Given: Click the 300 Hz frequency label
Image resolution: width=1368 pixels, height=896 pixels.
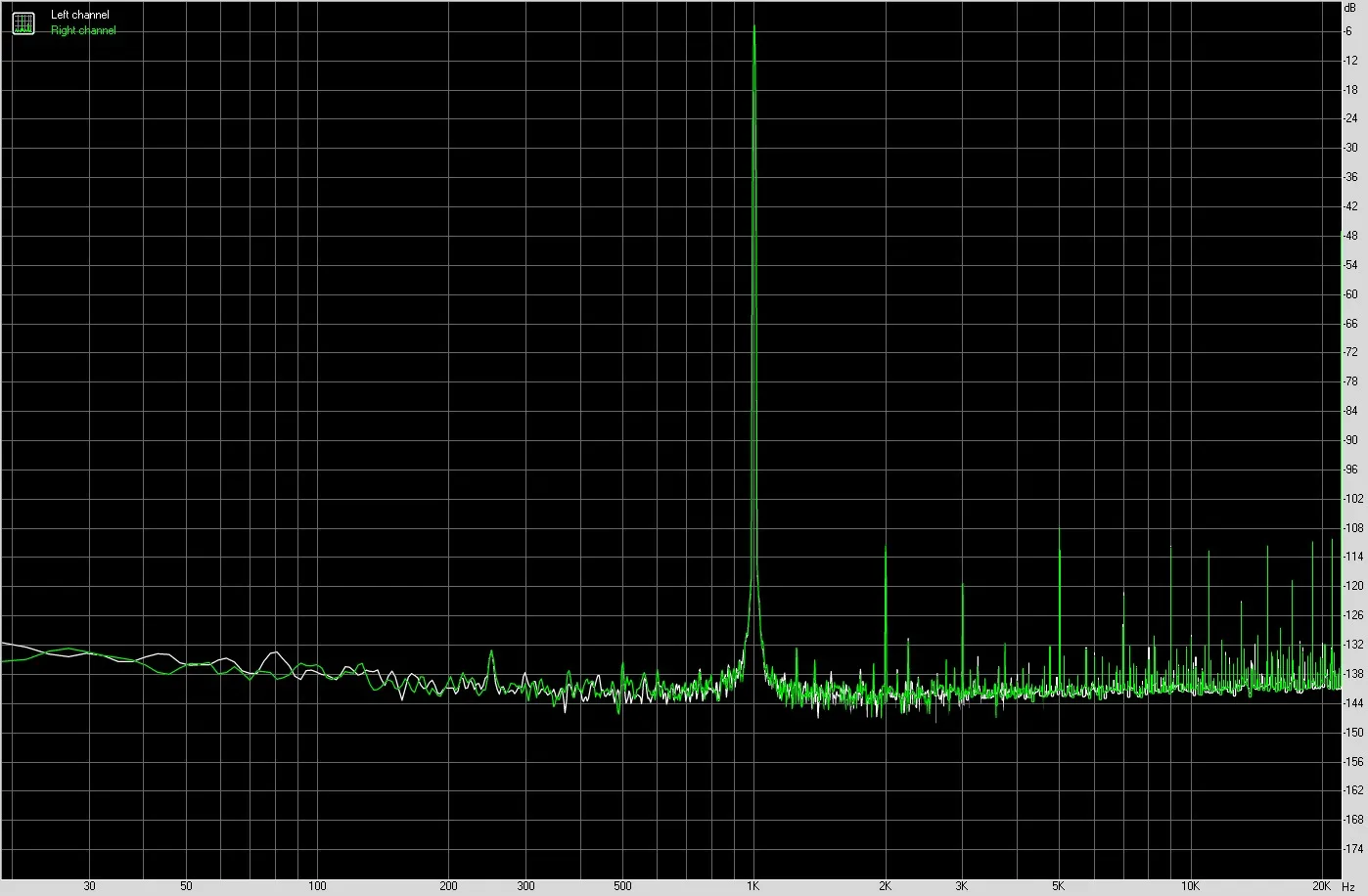Looking at the screenshot, I should [x=525, y=886].
